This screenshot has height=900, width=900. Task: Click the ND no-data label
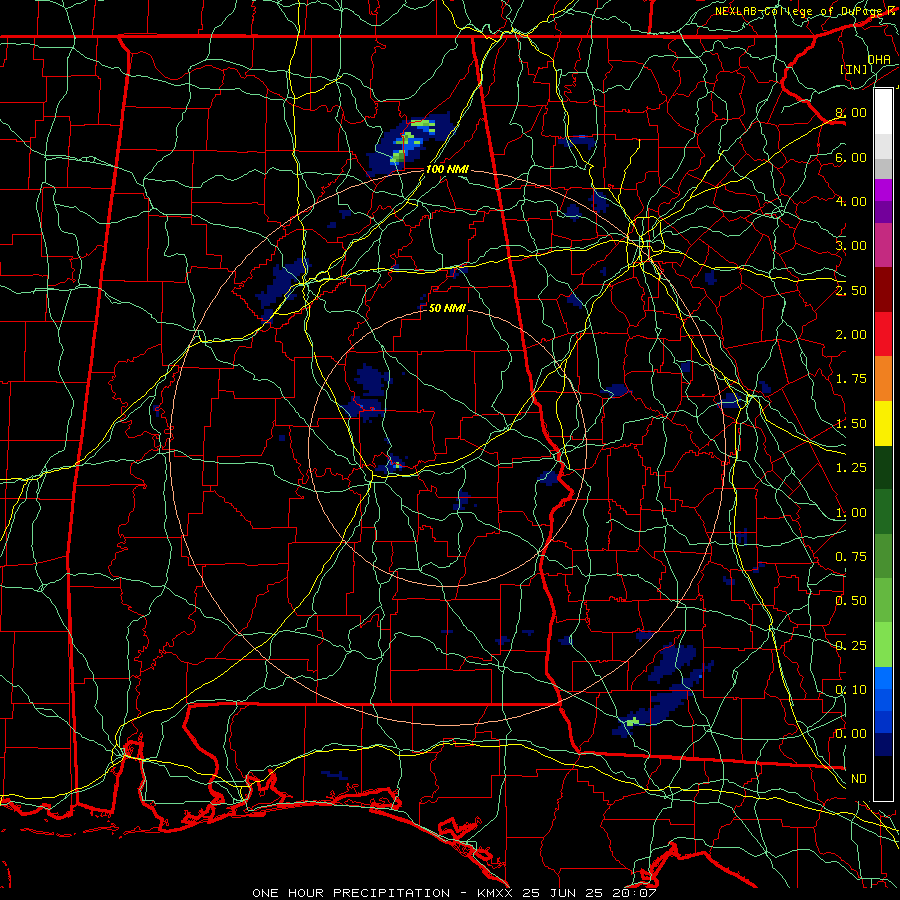[x=859, y=779]
